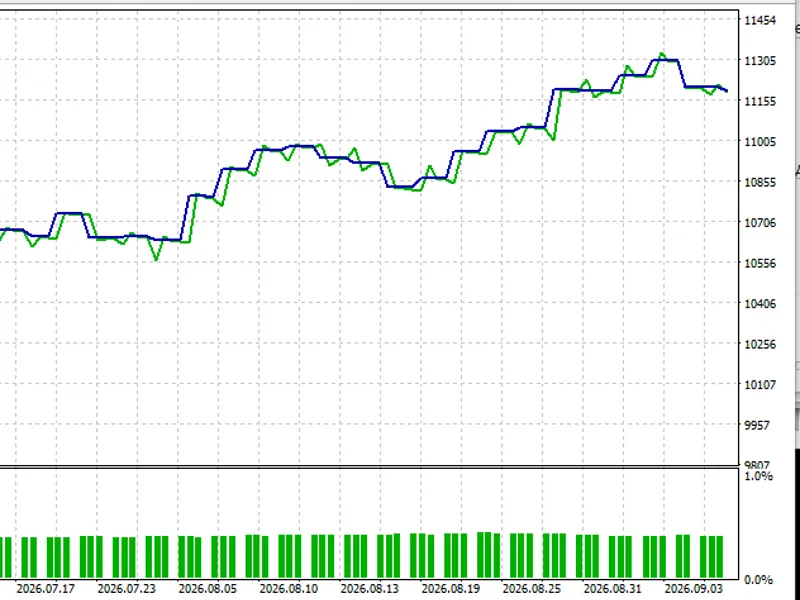Screen dimensions: 800x600
Task: Select the 2026.08.25 date label
Action: (x=532, y=589)
